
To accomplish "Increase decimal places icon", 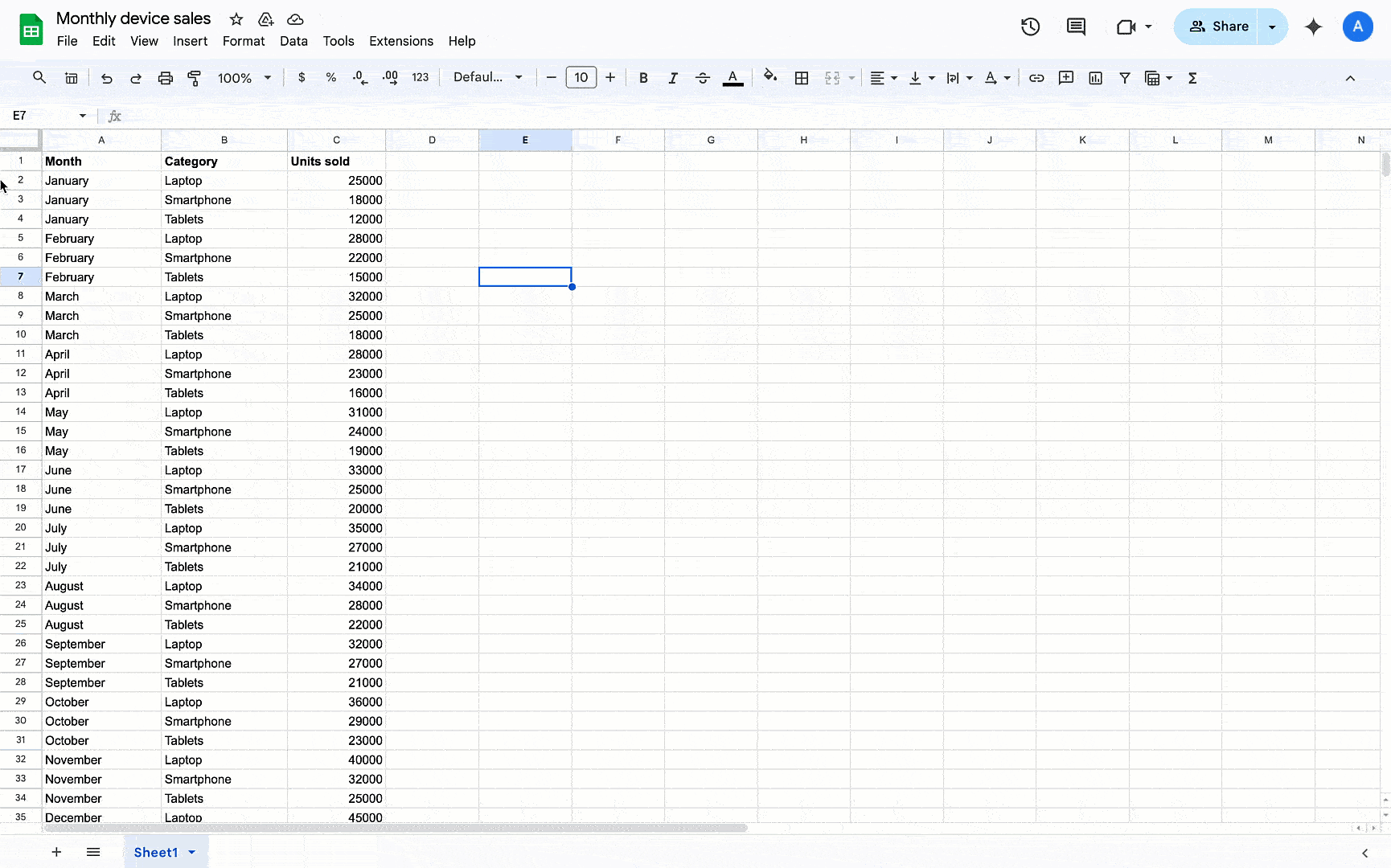I will tap(390, 78).
